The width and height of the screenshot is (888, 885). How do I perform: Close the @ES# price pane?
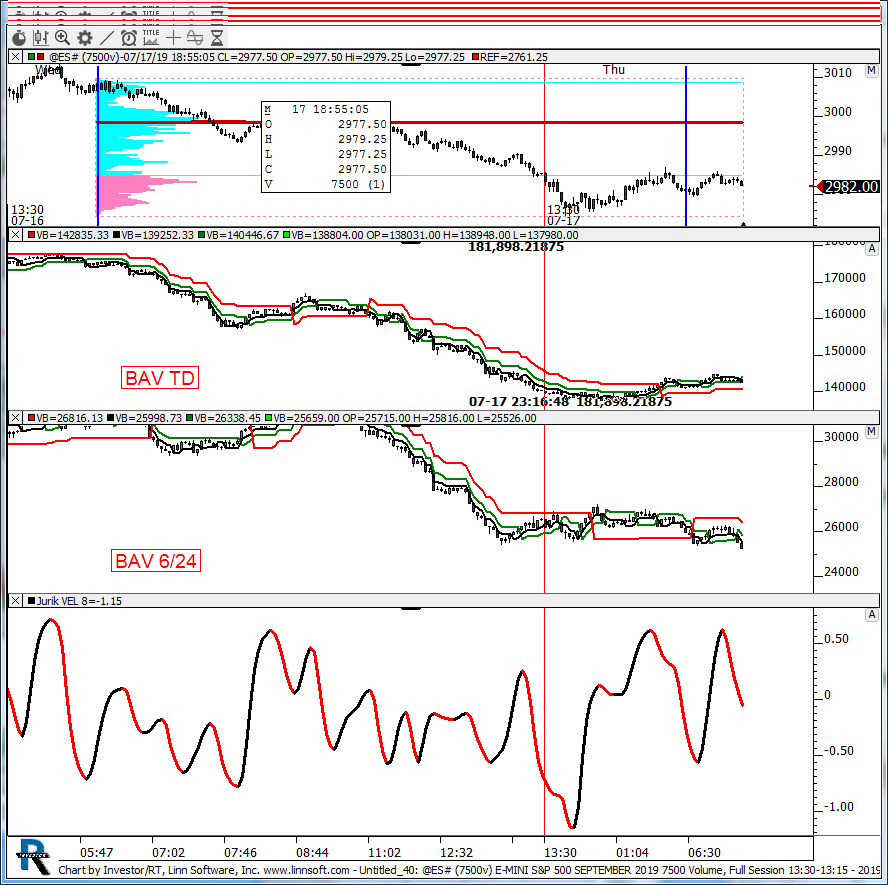coord(15,57)
